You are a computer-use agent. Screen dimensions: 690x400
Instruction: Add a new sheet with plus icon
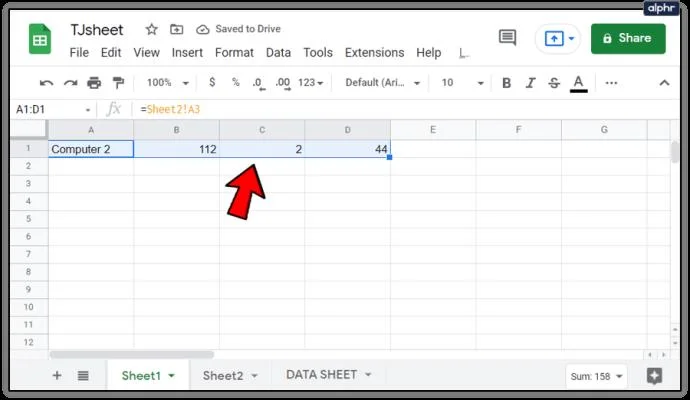57,375
